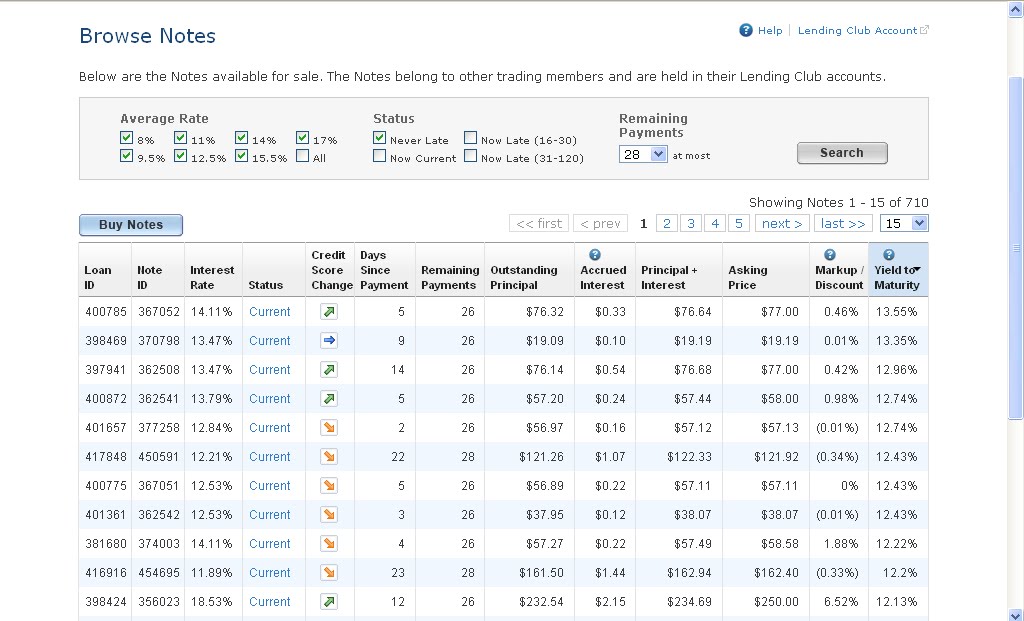Viewport: 1024px width, 621px height.
Task: Click the credit score up arrow for loan 398424
Action: coord(329,601)
